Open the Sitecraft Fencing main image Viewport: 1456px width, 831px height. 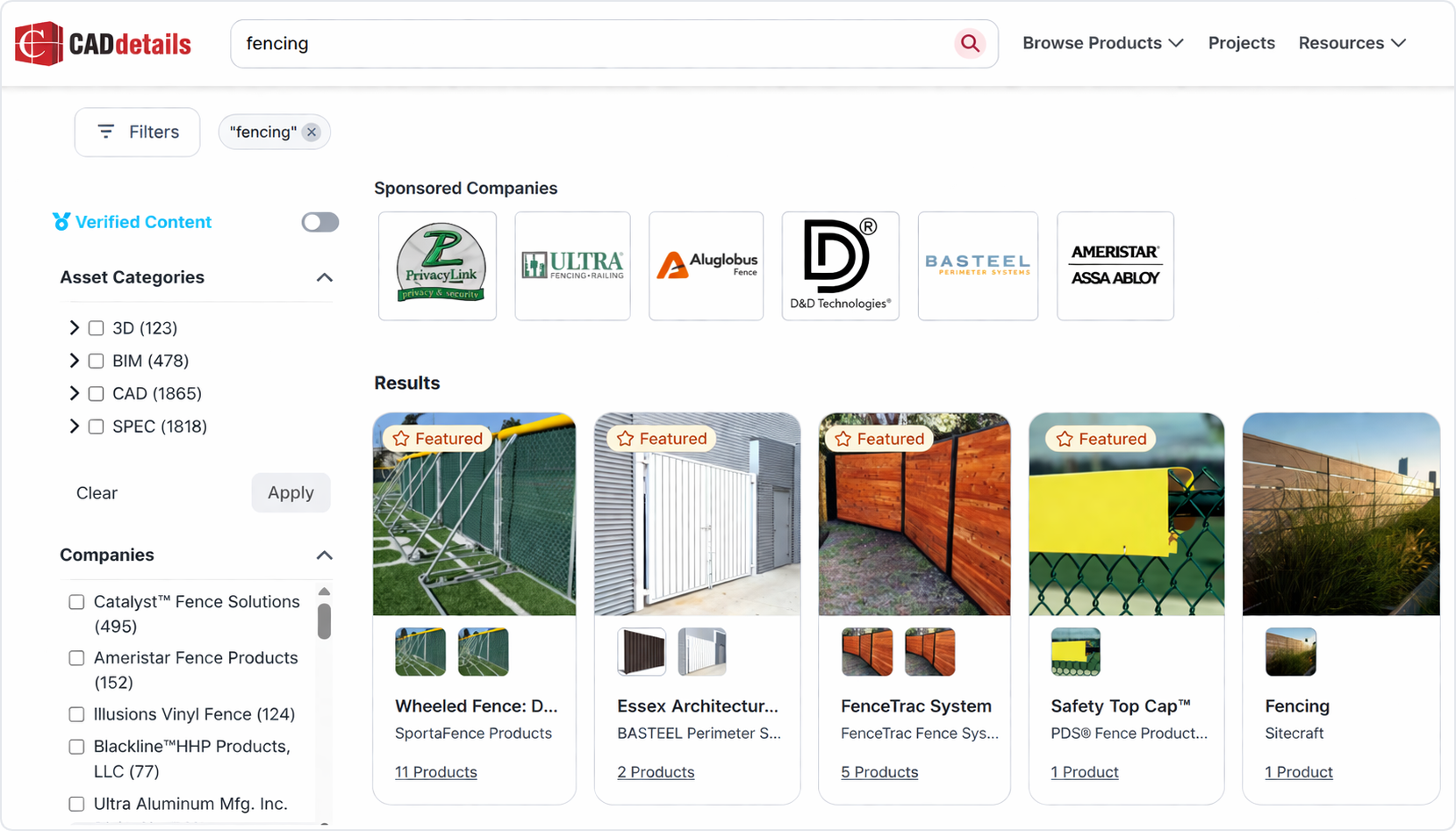click(x=1341, y=514)
